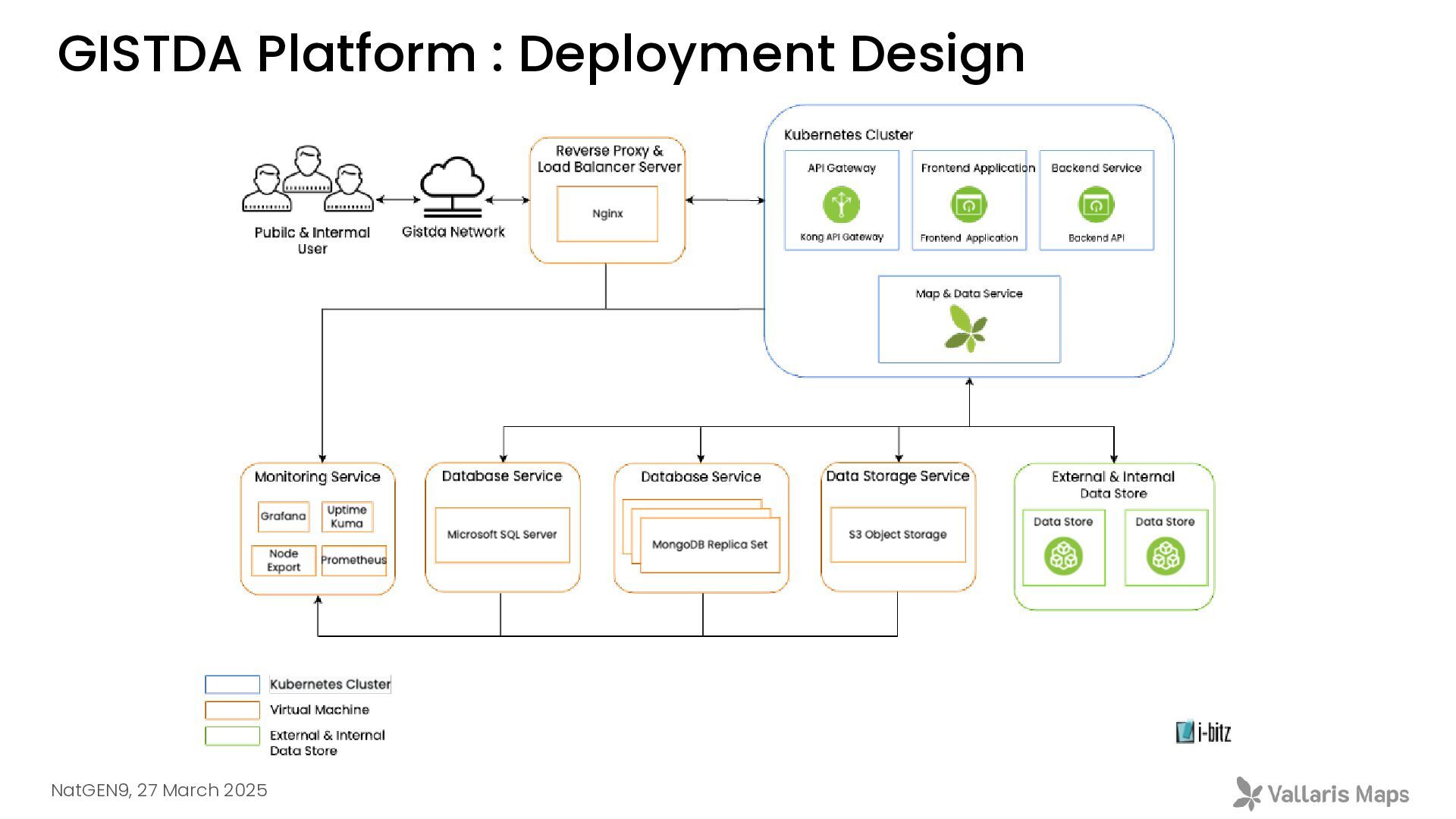Click the Node Export box

[283, 560]
